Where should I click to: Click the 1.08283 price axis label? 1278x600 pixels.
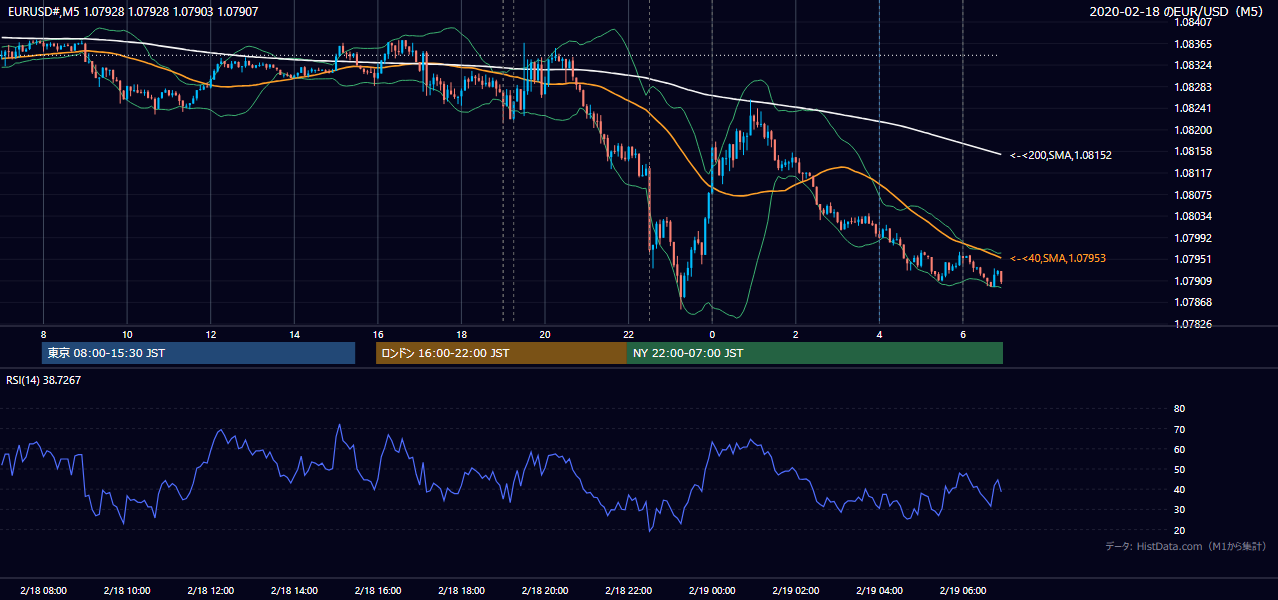(x=1193, y=87)
